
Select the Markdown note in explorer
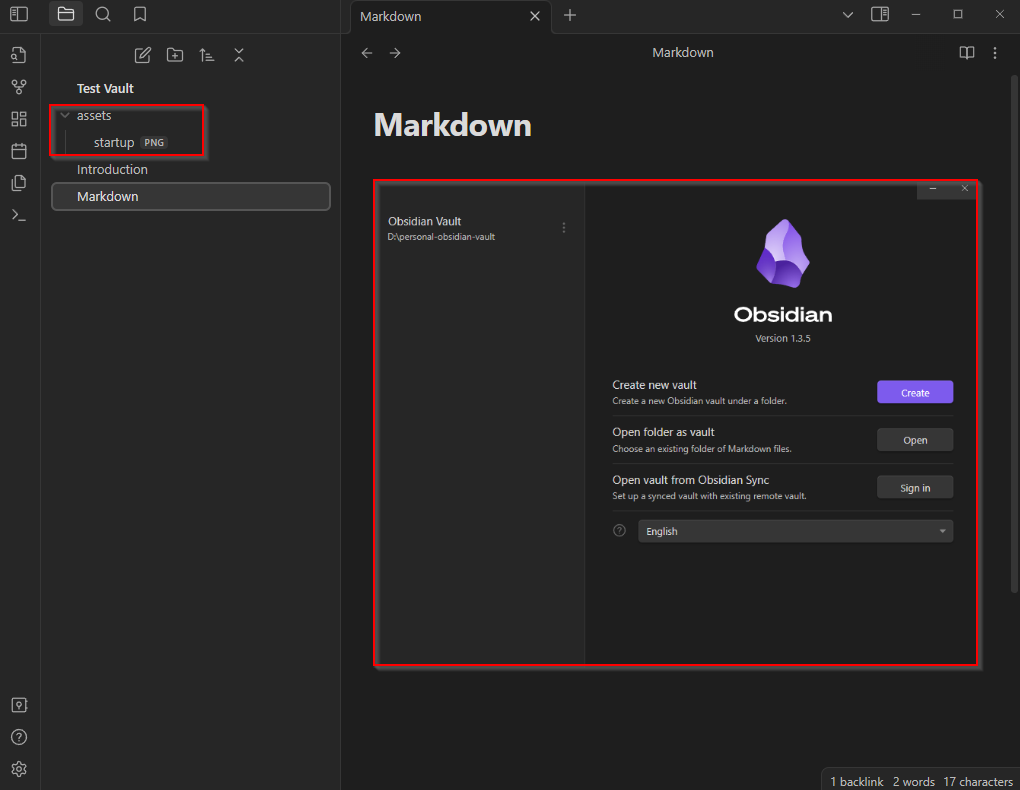point(191,197)
